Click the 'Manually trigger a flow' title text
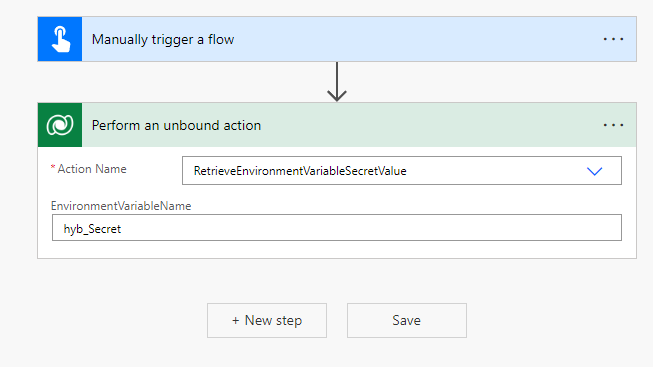Viewport: 653px width, 367px height. (x=163, y=40)
